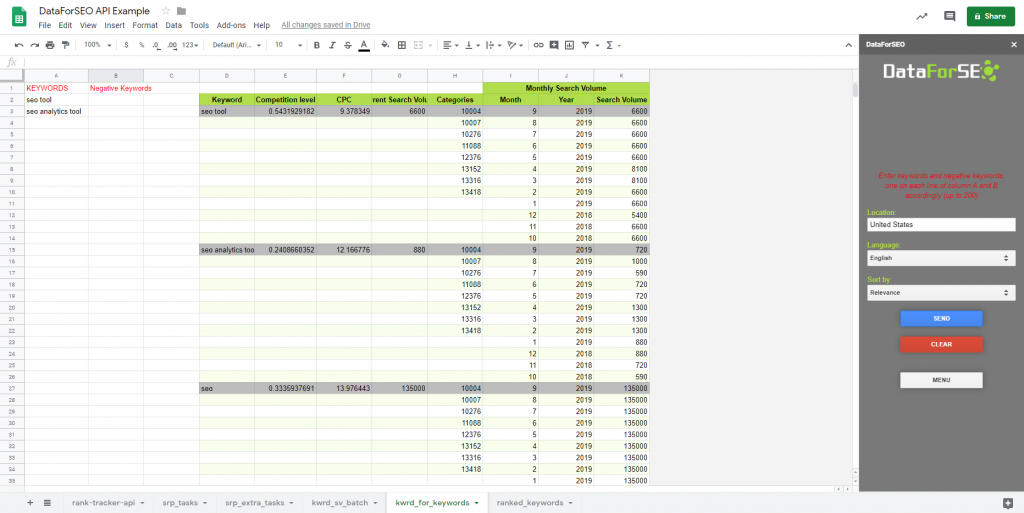Open horizontal align dropdown
This screenshot has width=1024, height=513.
(x=450, y=45)
